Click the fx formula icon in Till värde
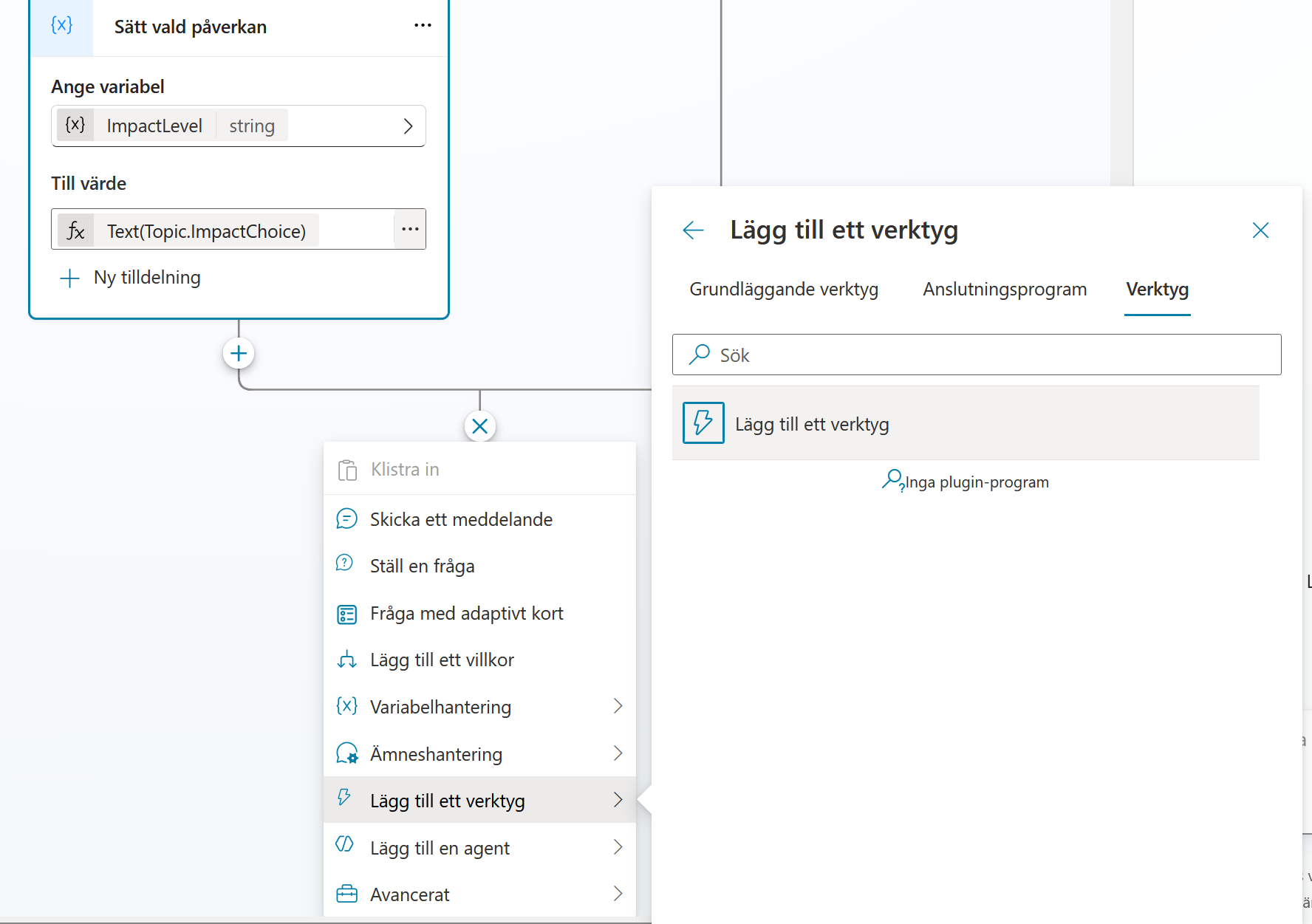 coord(75,231)
